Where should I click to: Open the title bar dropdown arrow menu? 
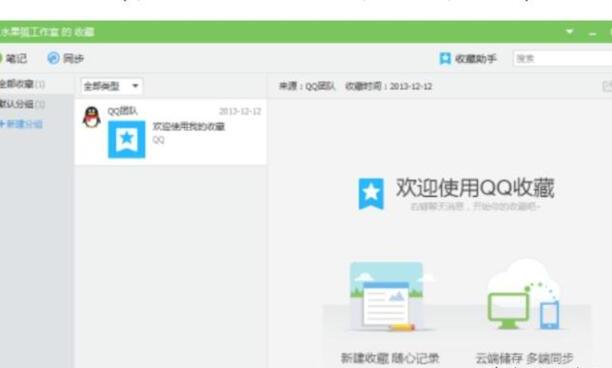[569, 32]
